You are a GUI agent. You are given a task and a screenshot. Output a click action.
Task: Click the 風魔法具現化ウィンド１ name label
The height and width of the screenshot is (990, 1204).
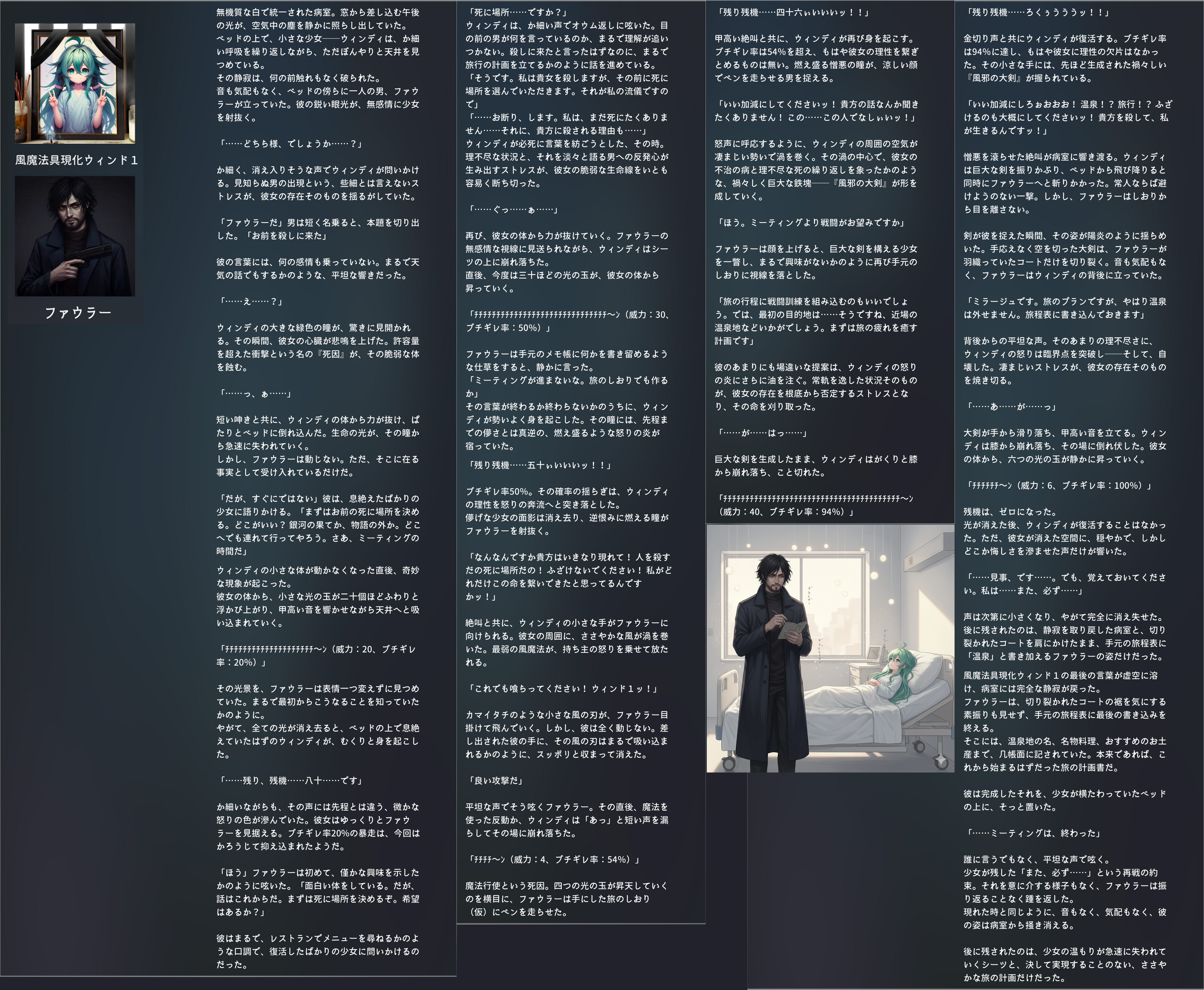coord(76,160)
